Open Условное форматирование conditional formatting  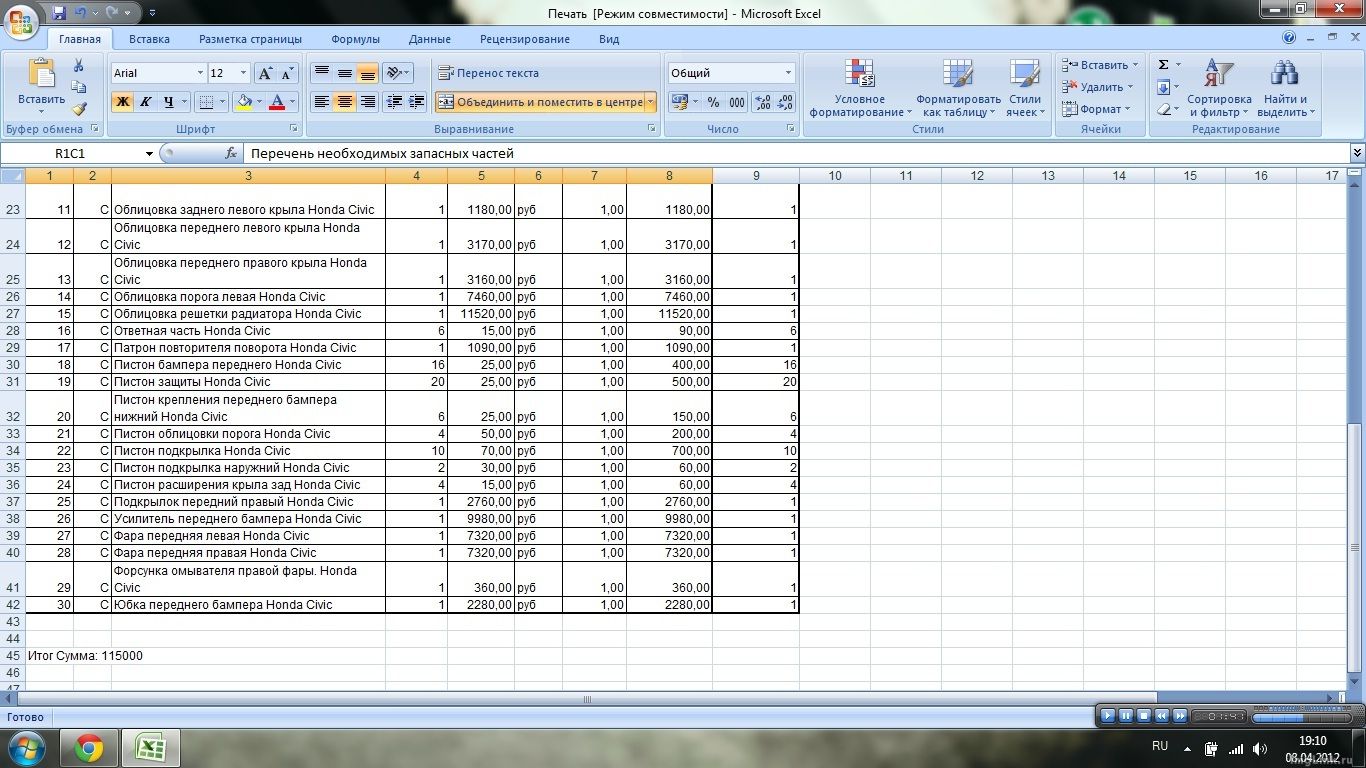[860, 88]
